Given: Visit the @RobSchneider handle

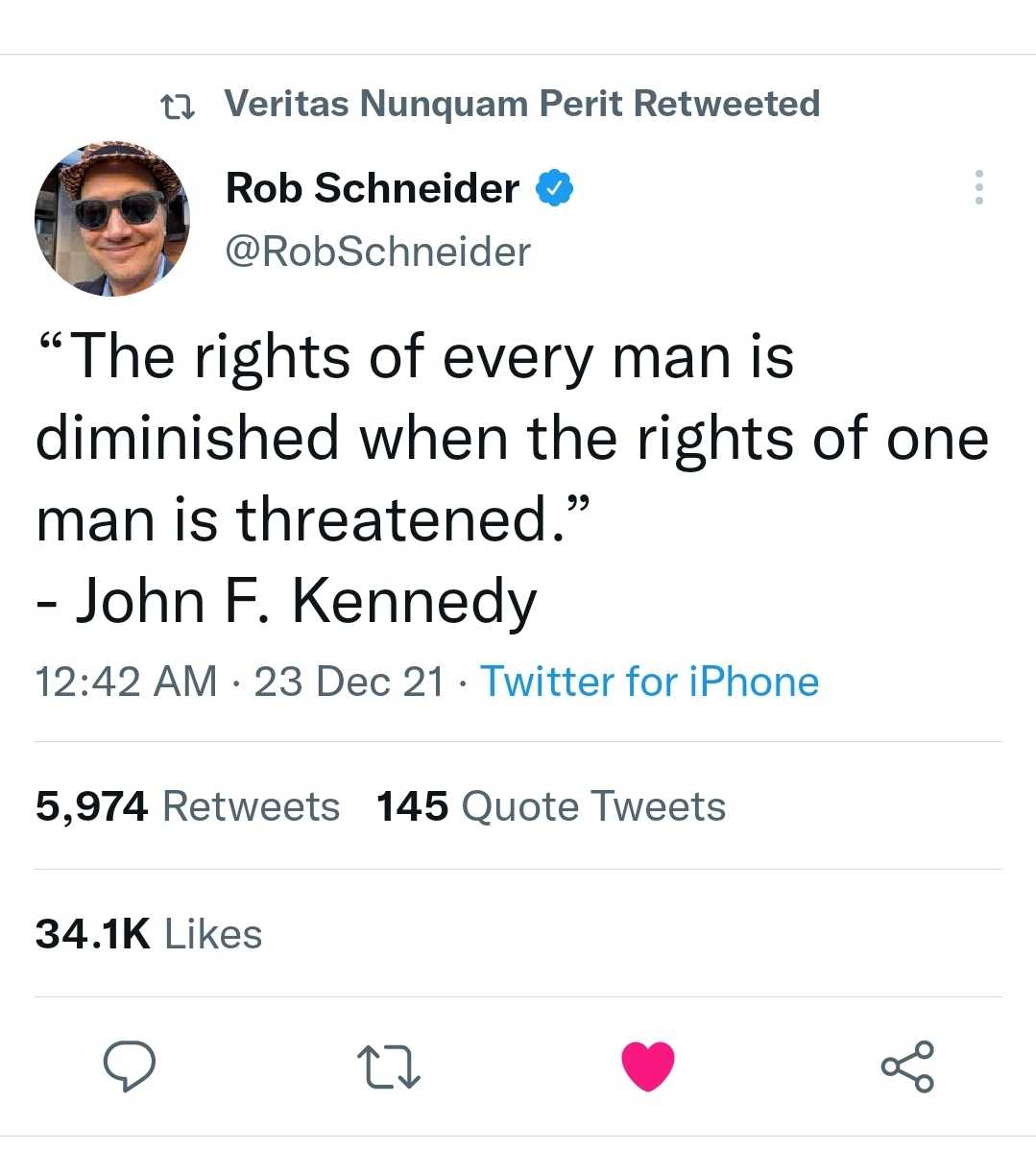Looking at the screenshot, I should tap(378, 252).
